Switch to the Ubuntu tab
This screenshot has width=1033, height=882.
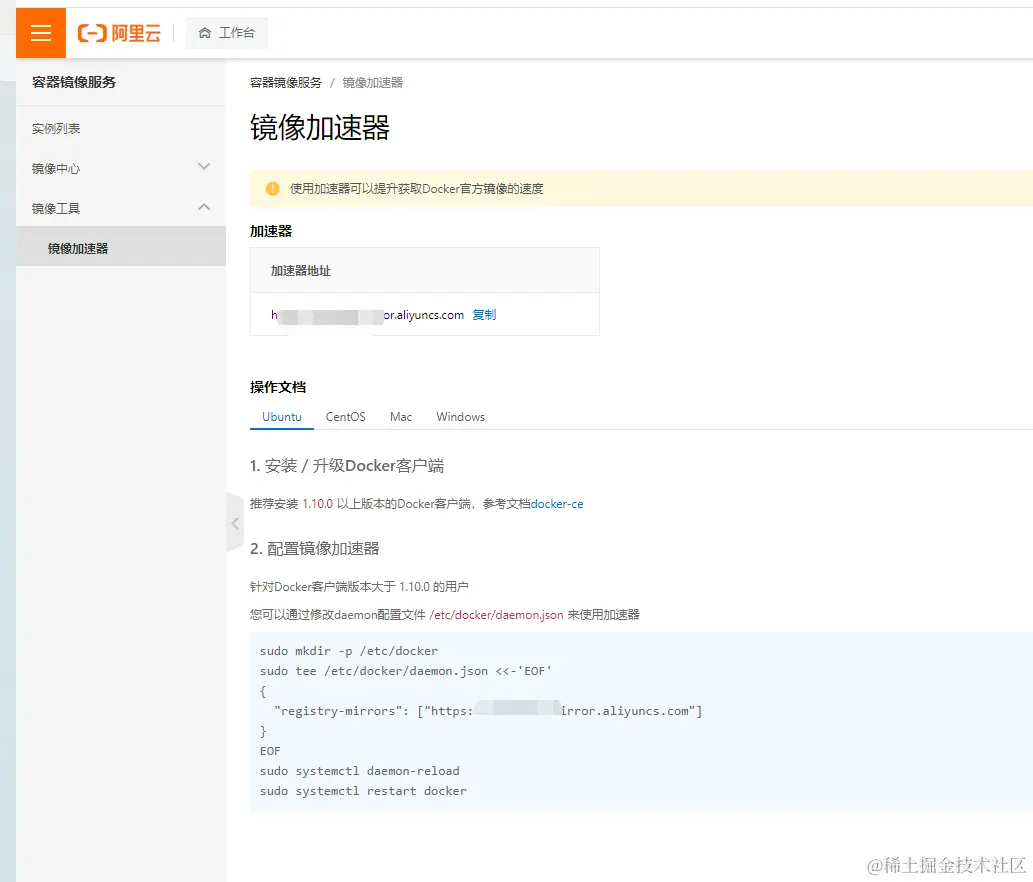(282, 417)
